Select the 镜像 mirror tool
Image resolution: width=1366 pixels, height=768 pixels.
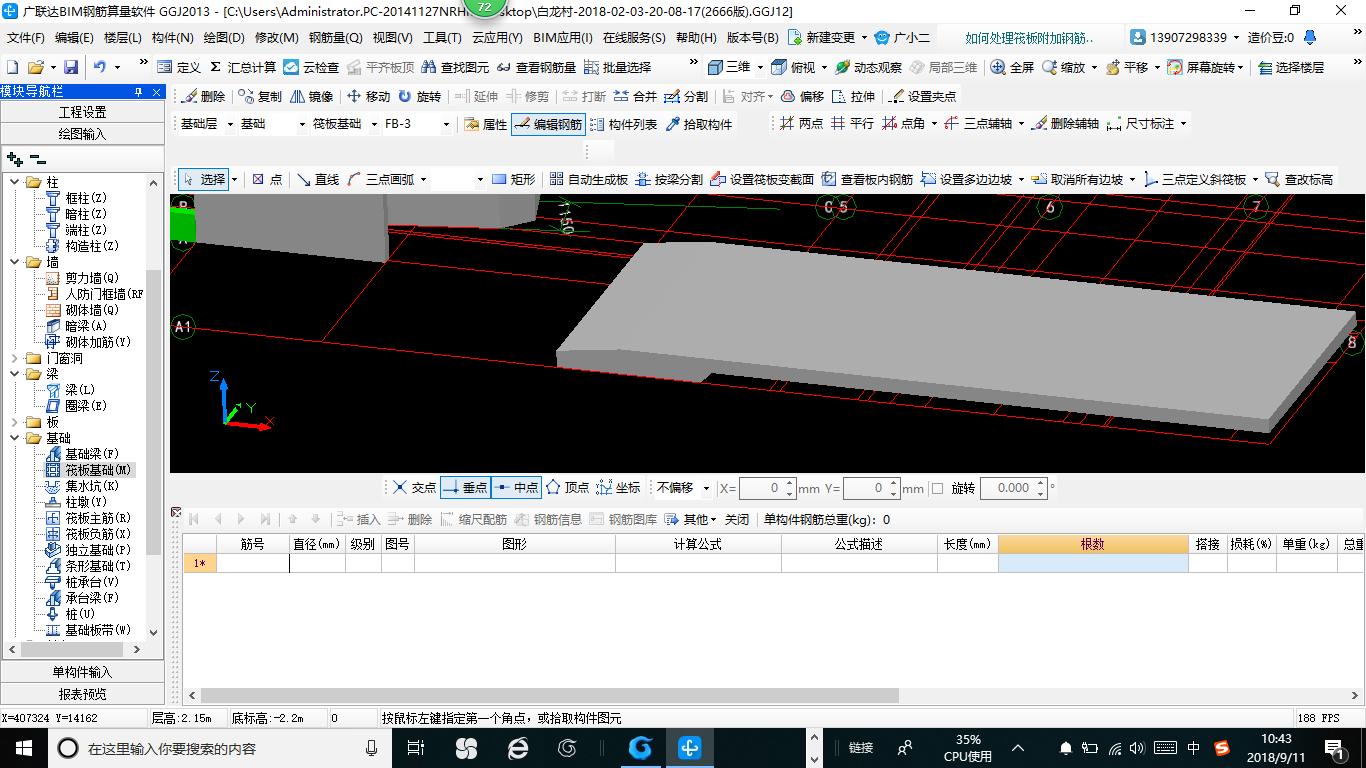pyautogui.click(x=312, y=97)
